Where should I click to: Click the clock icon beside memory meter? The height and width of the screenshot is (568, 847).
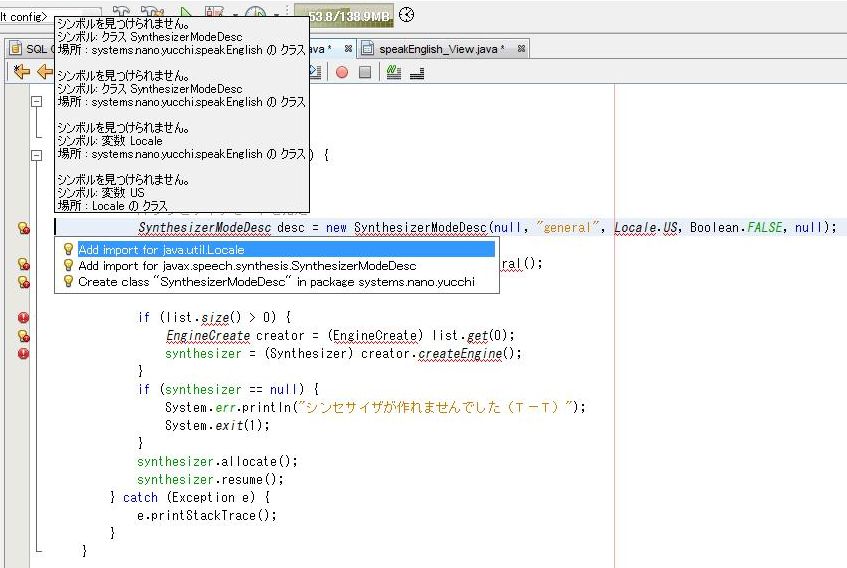point(406,14)
